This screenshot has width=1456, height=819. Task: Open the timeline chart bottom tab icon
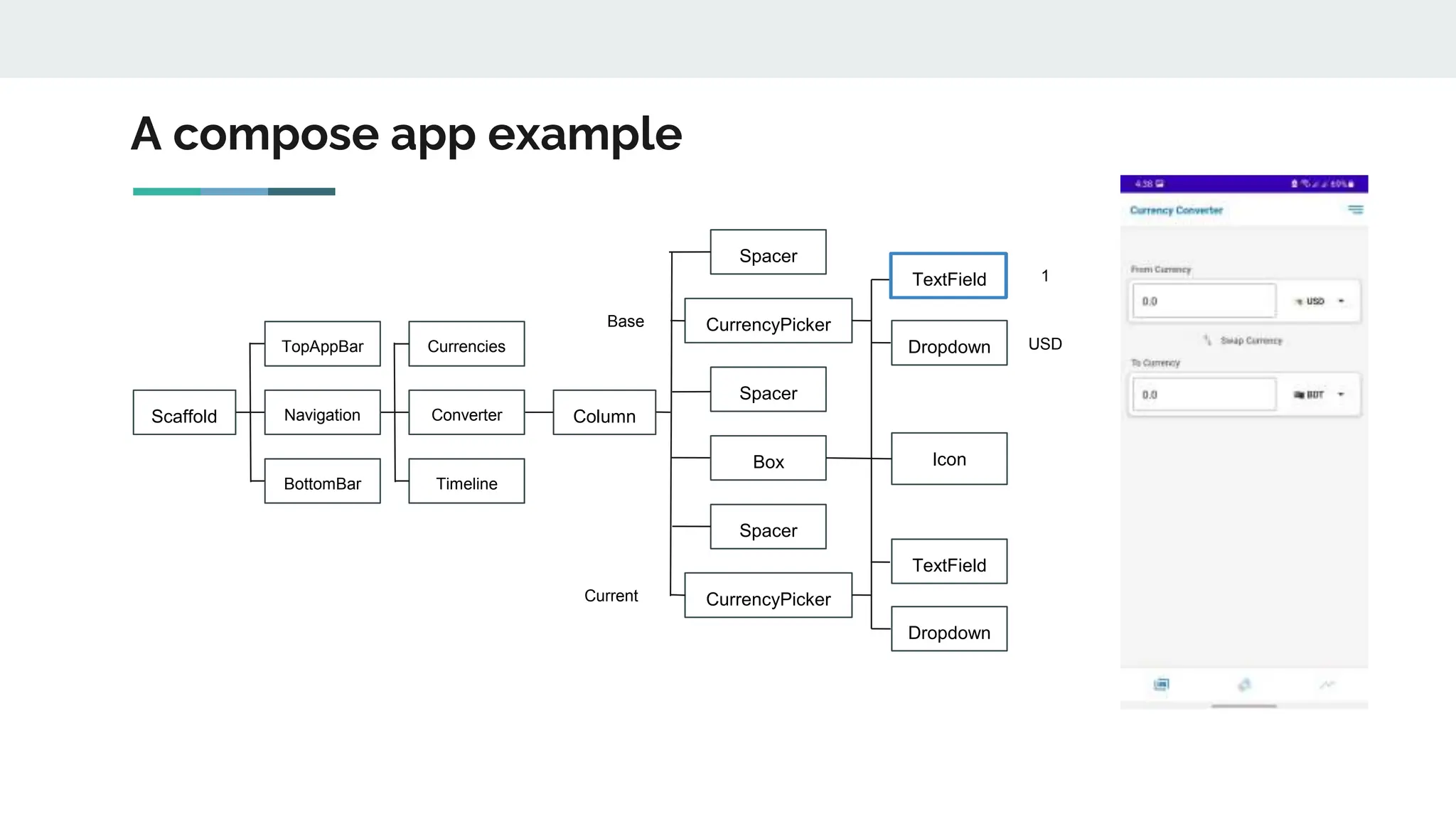point(1327,685)
